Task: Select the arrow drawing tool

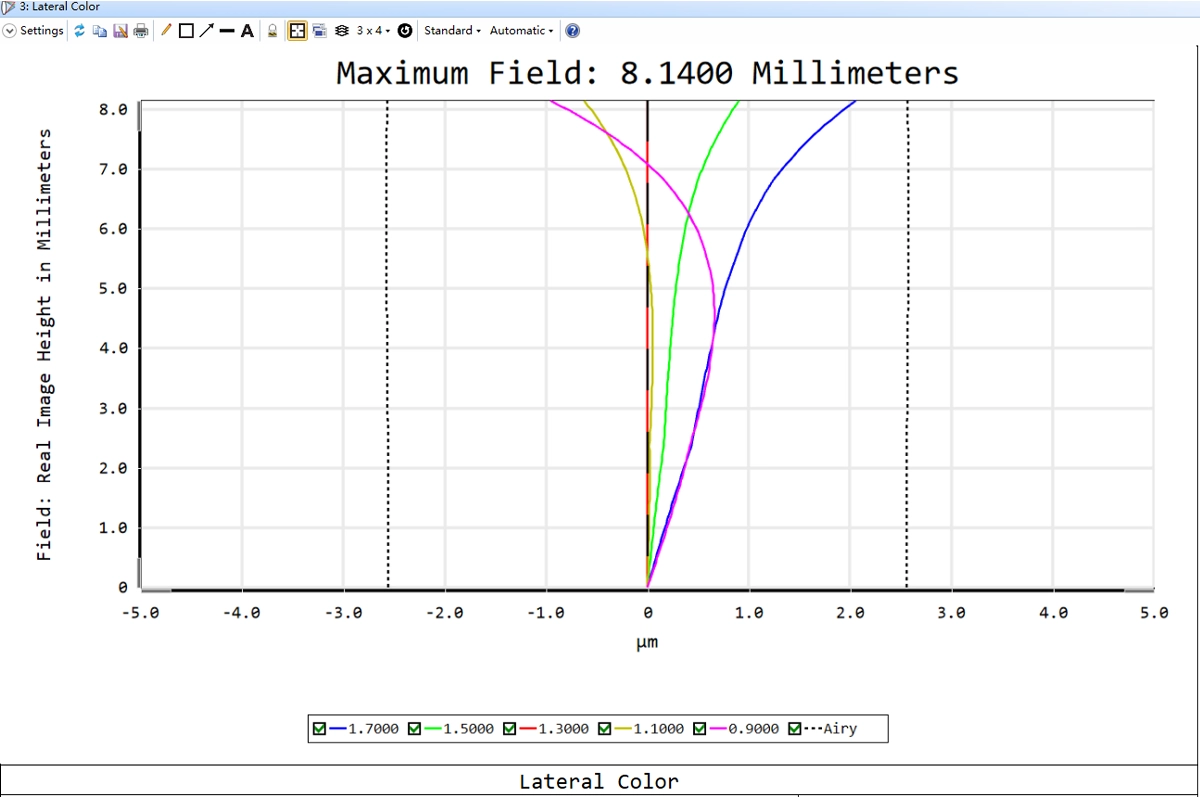Action: pos(206,31)
